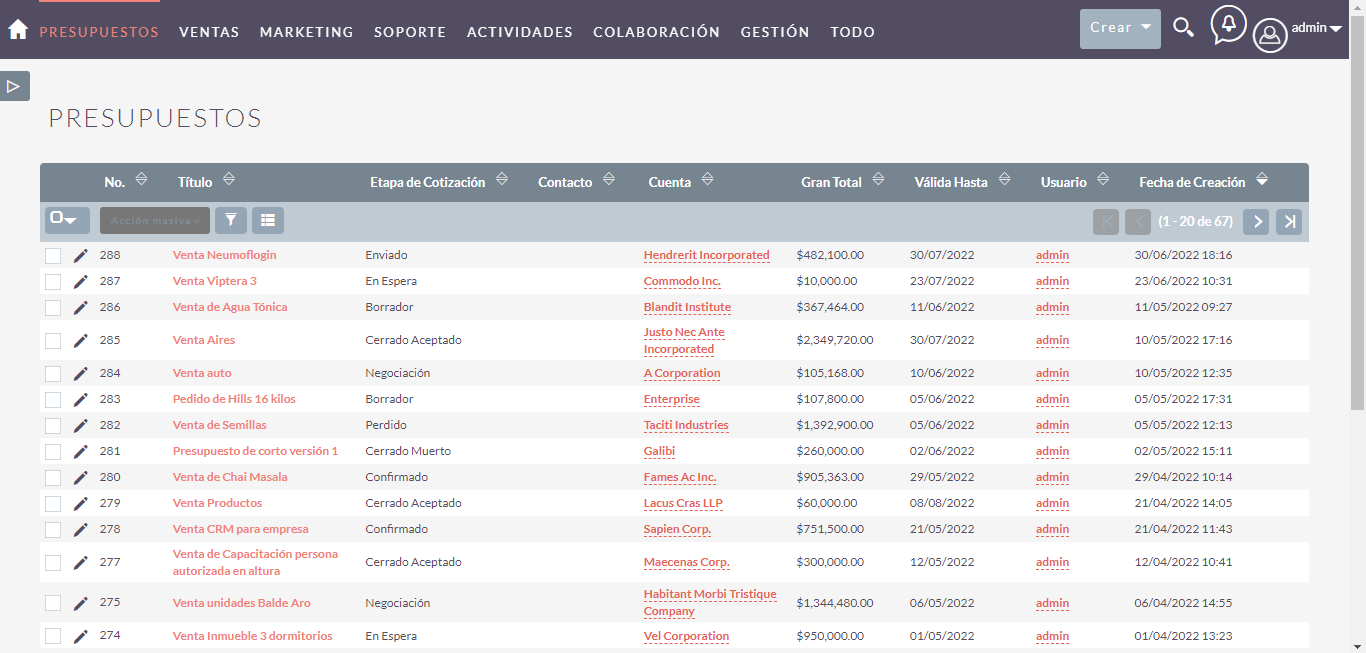Open the notifications bell

pos(1228,24)
